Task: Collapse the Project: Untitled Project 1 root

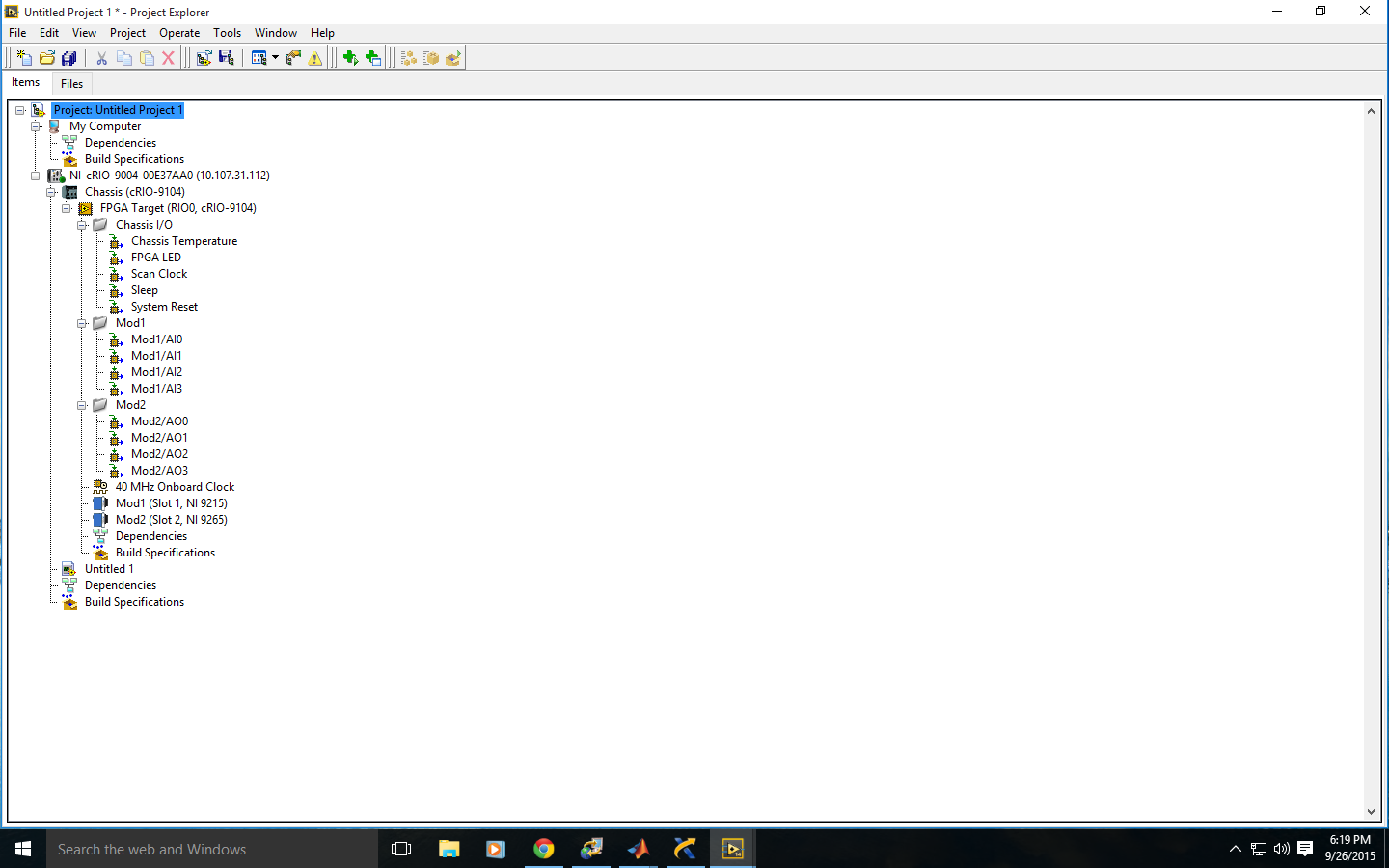Action: 20,110
